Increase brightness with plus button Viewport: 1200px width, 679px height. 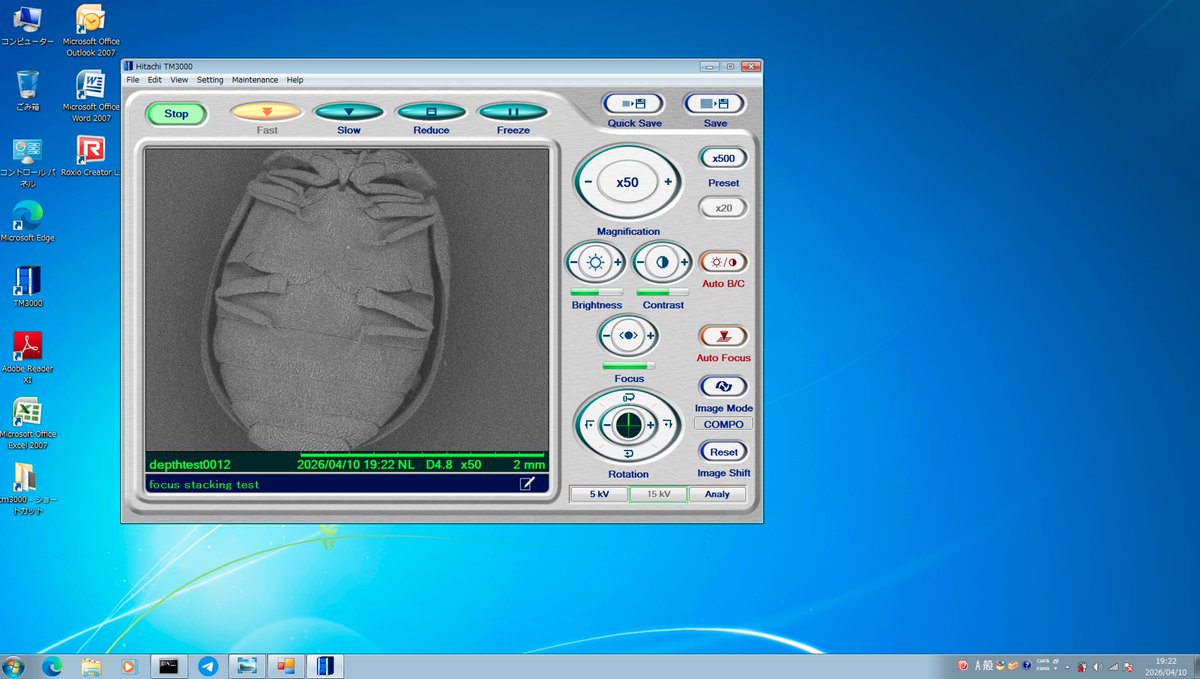pos(617,263)
